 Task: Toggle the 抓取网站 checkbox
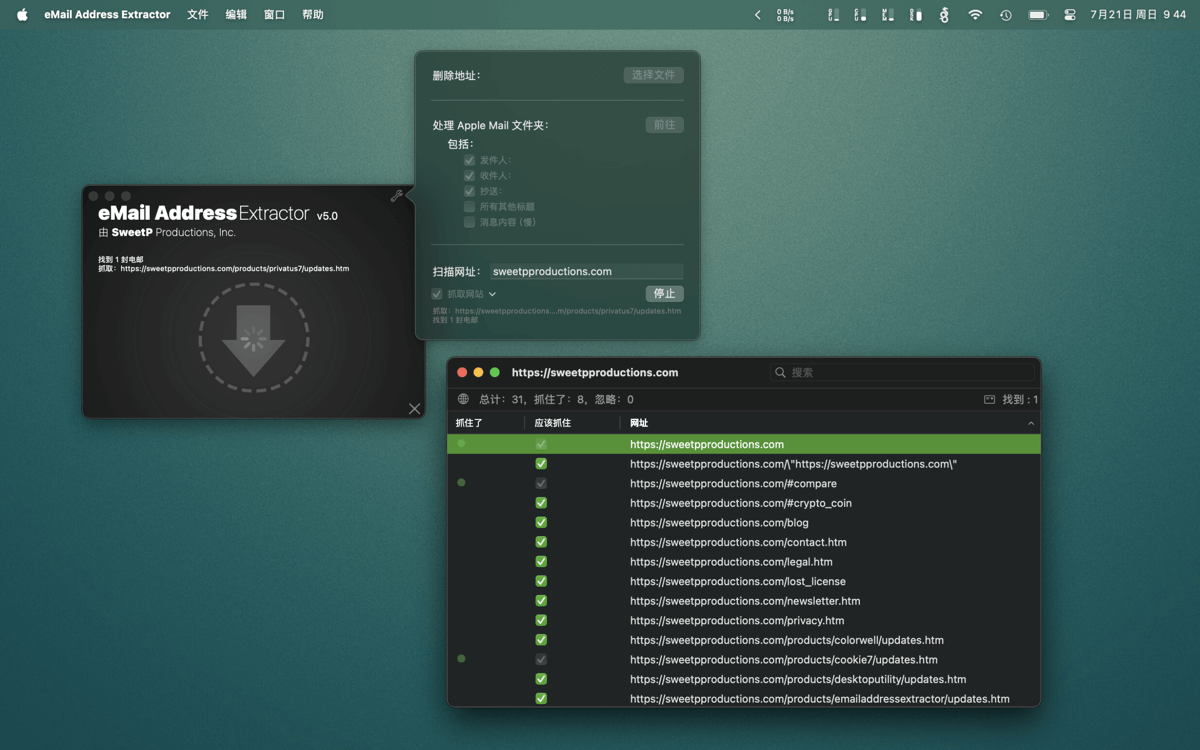pos(437,294)
